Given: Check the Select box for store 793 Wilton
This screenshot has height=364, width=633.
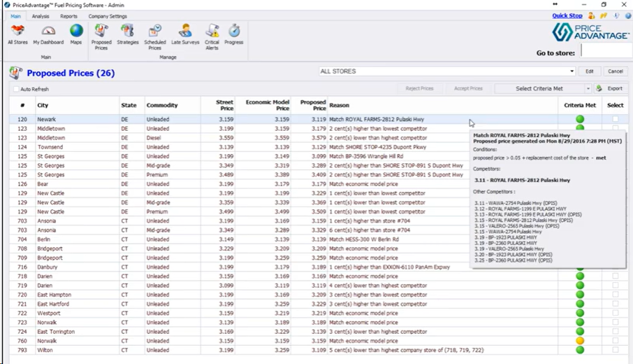Looking at the screenshot, I should point(615,350).
